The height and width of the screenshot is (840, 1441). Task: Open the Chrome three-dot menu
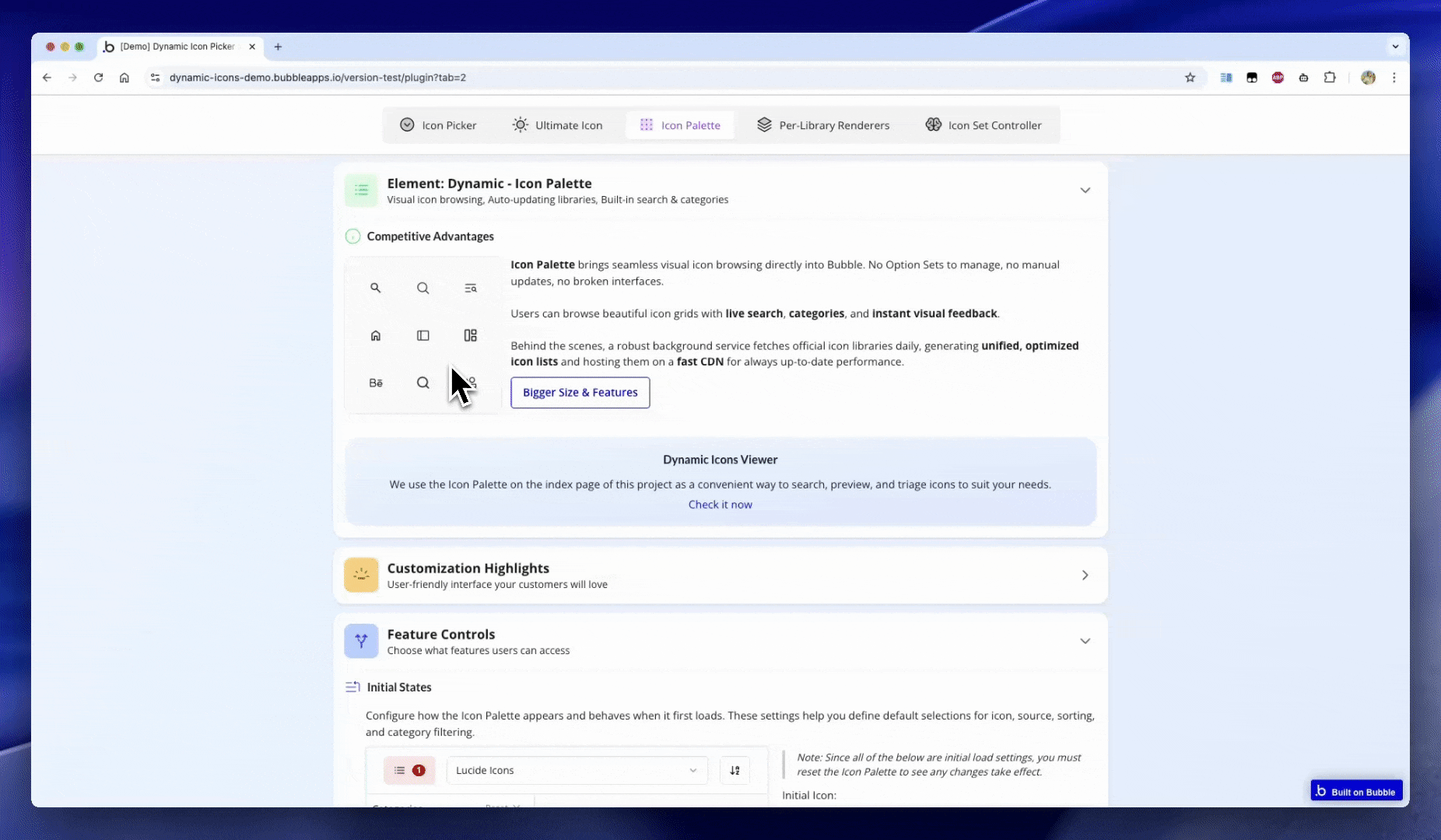coord(1394,78)
